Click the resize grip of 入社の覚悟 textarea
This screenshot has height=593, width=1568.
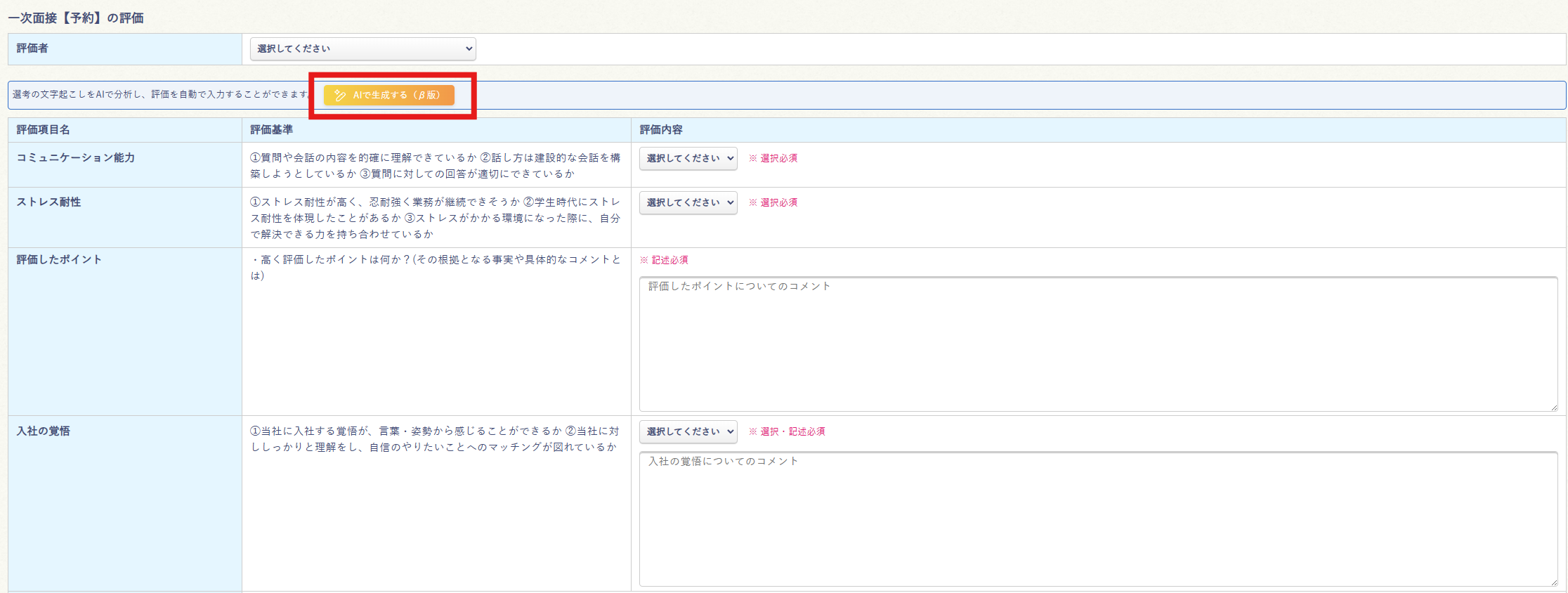1553,582
